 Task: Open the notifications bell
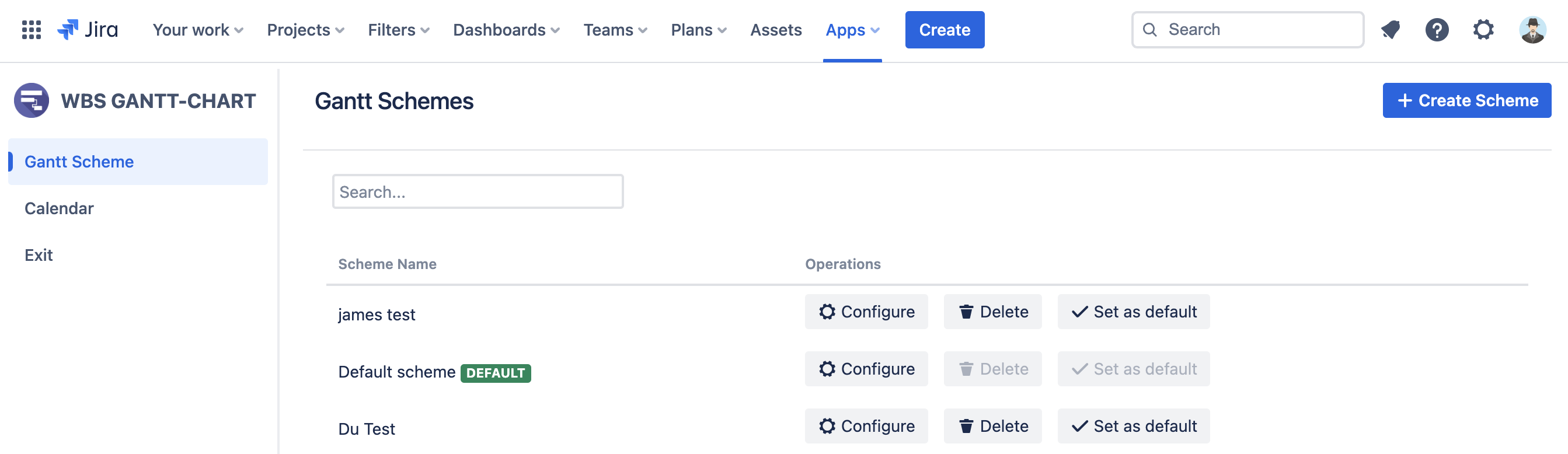(1391, 30)
